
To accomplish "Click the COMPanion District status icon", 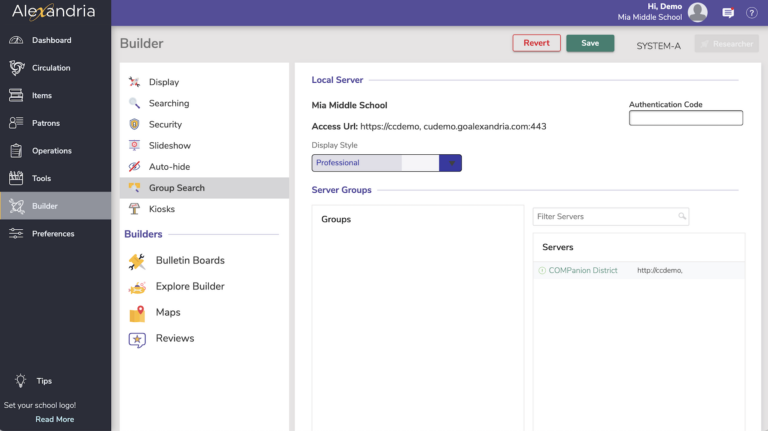I will [542, 270].
